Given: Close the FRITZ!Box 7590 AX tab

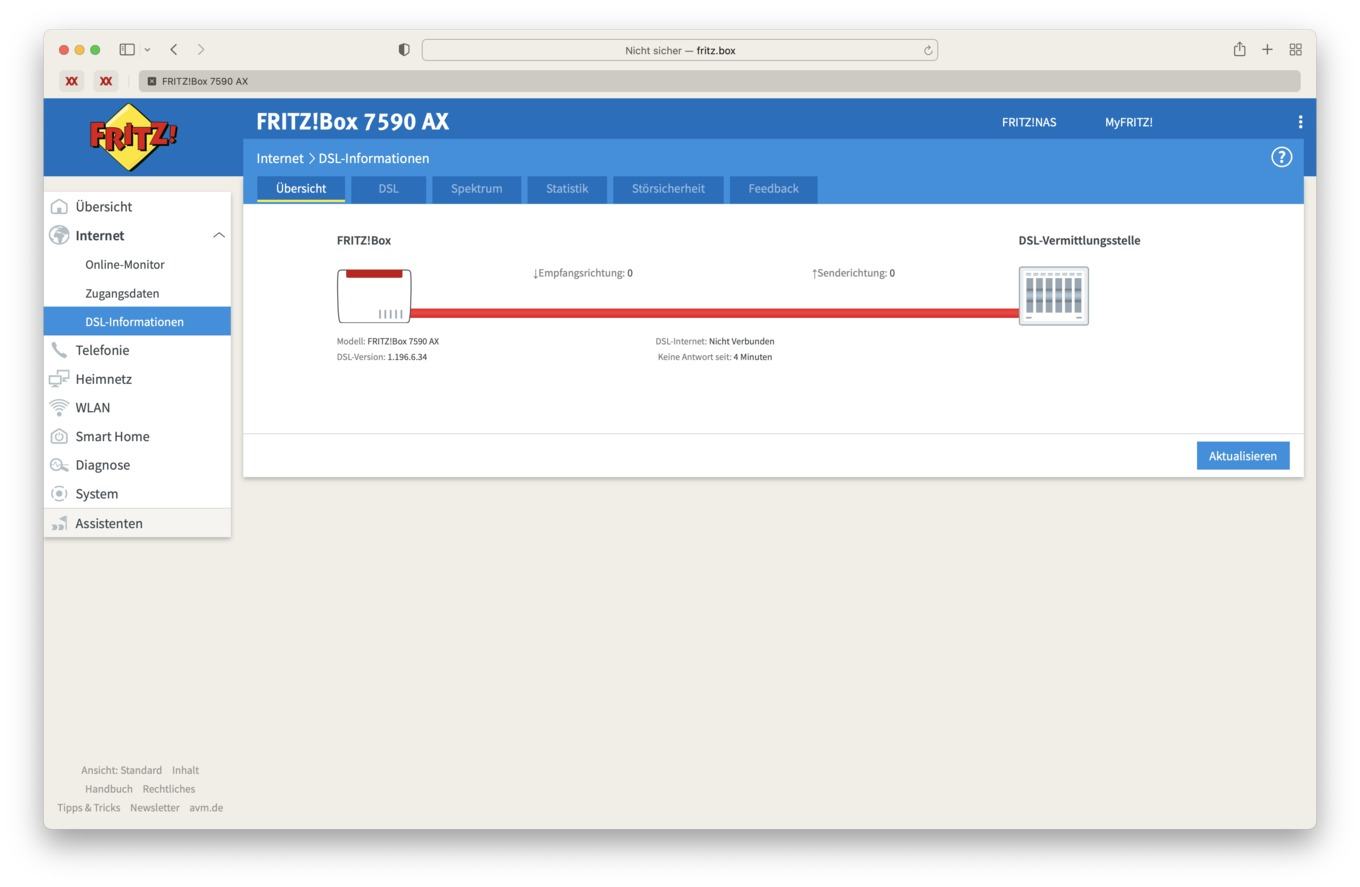Looking at the screenshot, I should click(x=152, y=81).
